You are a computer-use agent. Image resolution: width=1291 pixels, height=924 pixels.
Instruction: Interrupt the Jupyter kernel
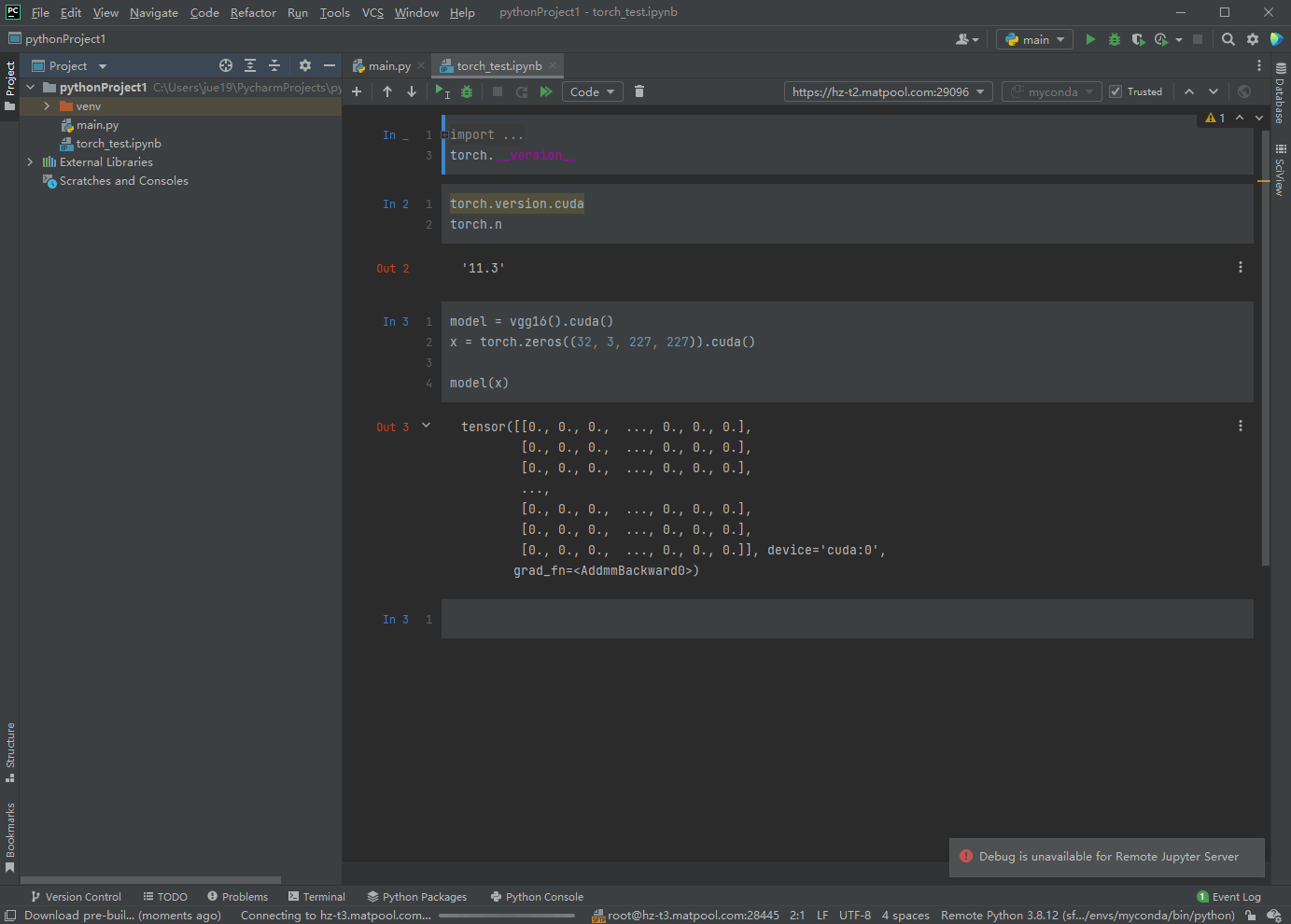[498, 91]
